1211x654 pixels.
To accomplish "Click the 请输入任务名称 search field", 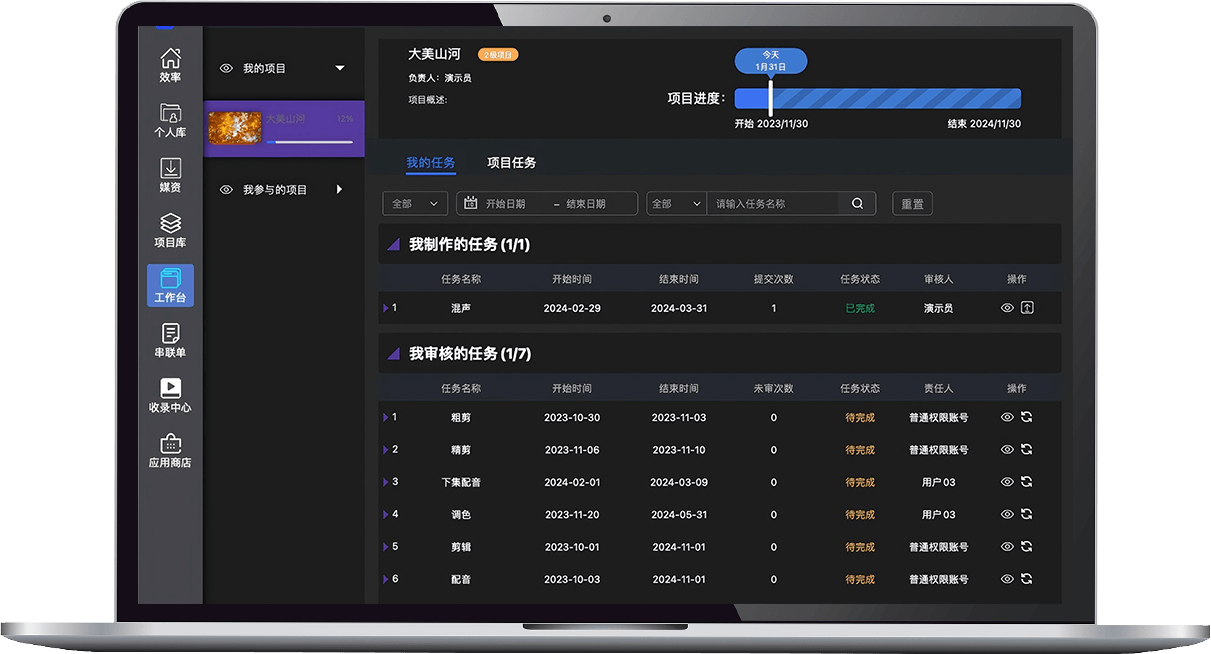I will pyautogui.click(x=772, y=204).
